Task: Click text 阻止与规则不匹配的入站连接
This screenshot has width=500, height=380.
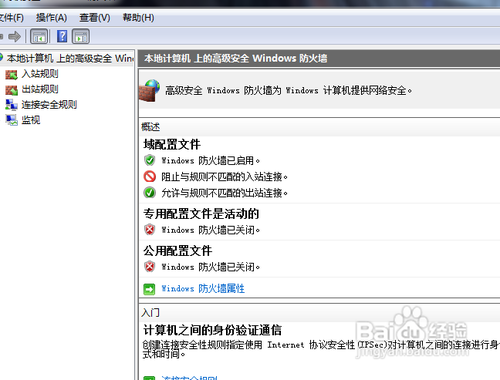Action: point(224,177)
